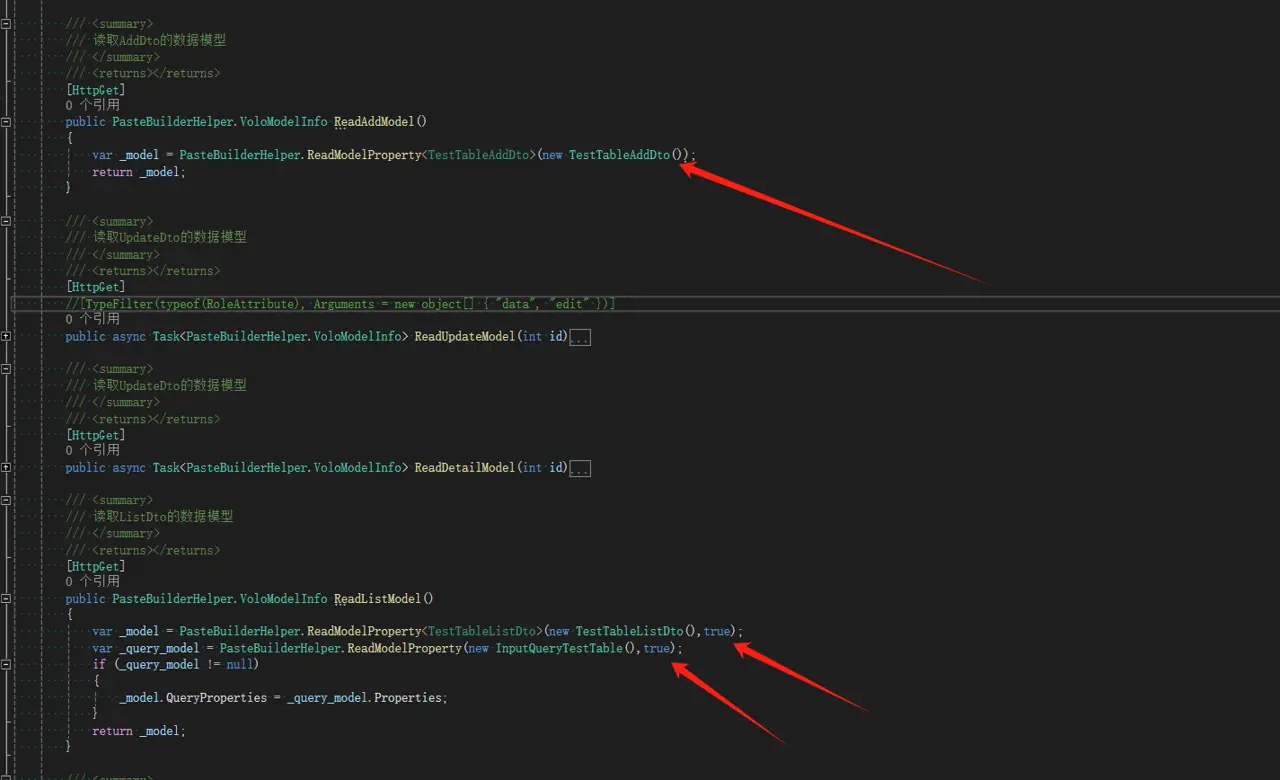Click return _model; inside ReadListModel

tap(139, 731)
